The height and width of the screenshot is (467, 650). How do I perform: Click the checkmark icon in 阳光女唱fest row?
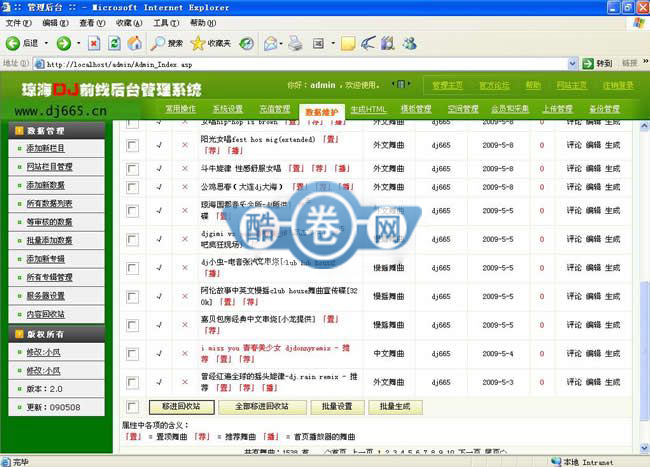coord(159,145)
